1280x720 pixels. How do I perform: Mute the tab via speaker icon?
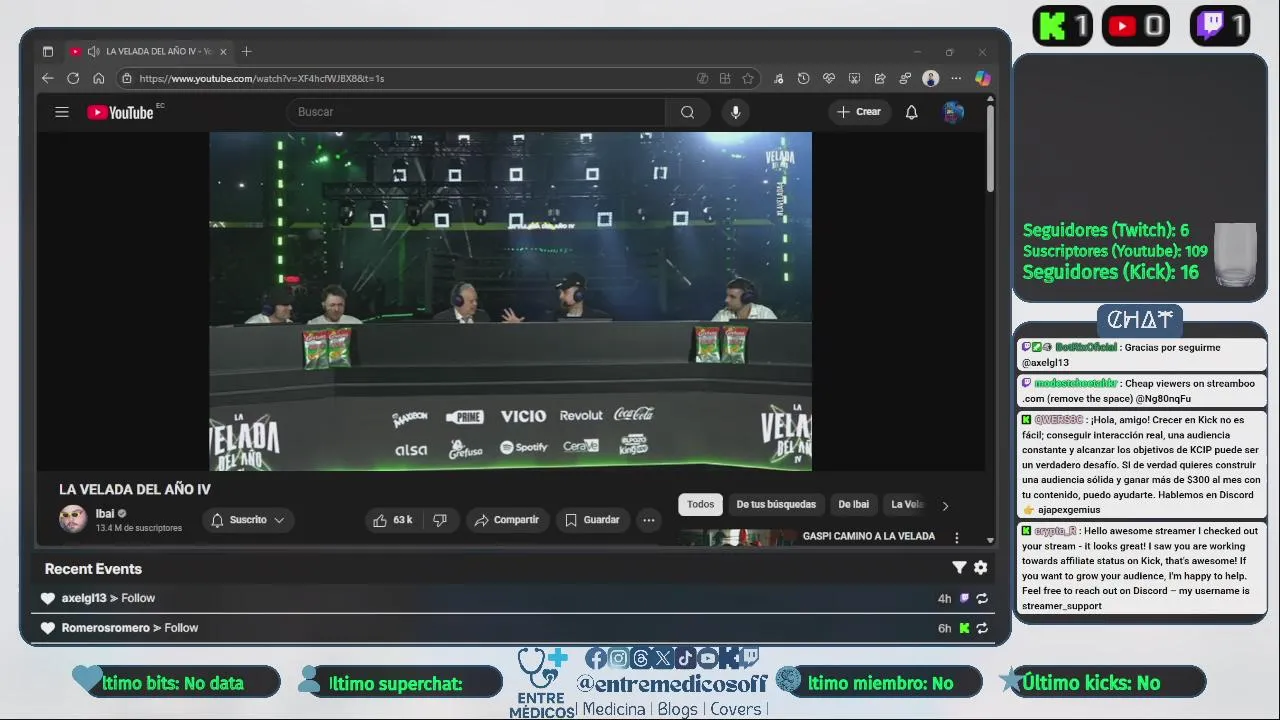93,51
